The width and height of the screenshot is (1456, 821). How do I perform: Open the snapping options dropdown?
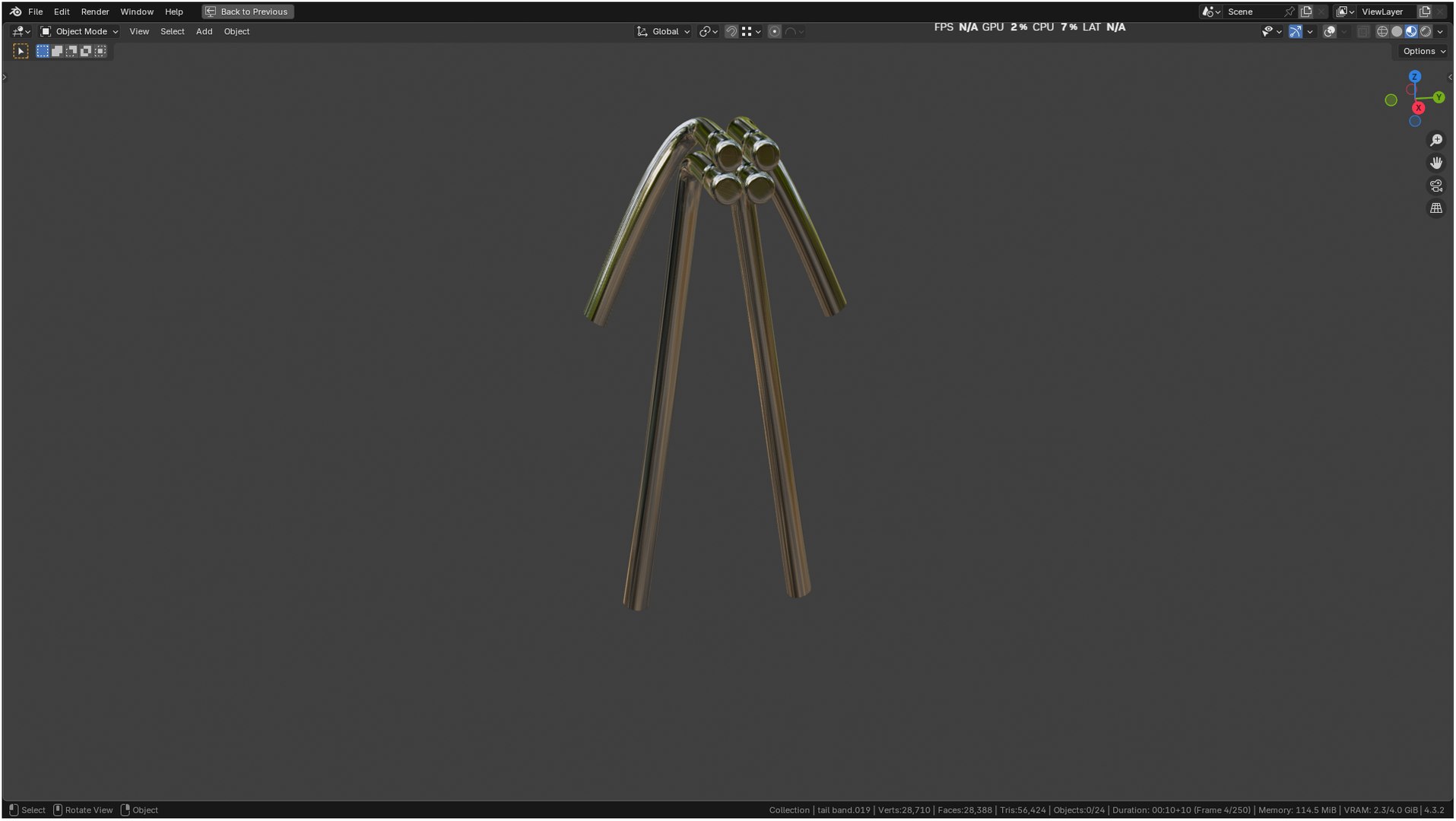pyautogui.click(x=751, y=31)
